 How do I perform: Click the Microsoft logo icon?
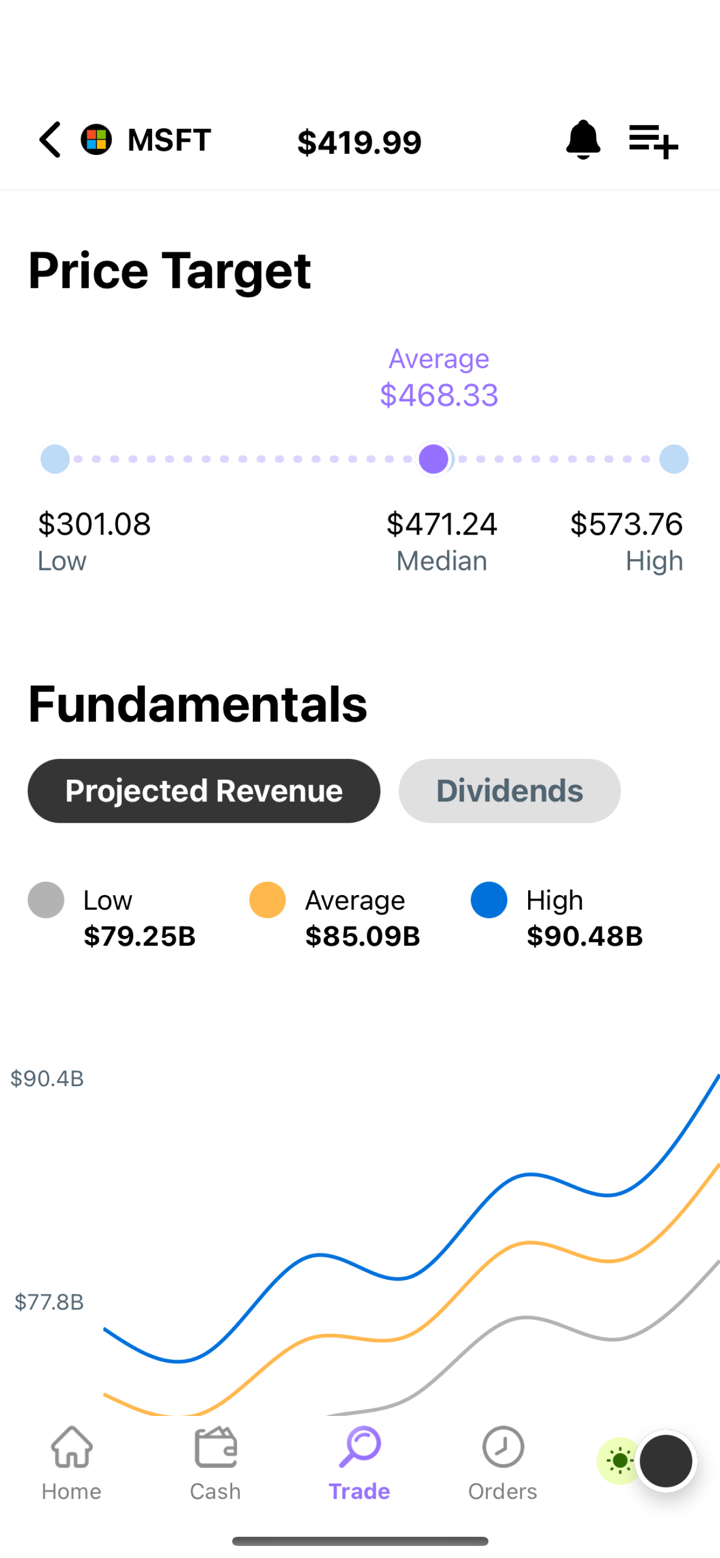point(96,140)
